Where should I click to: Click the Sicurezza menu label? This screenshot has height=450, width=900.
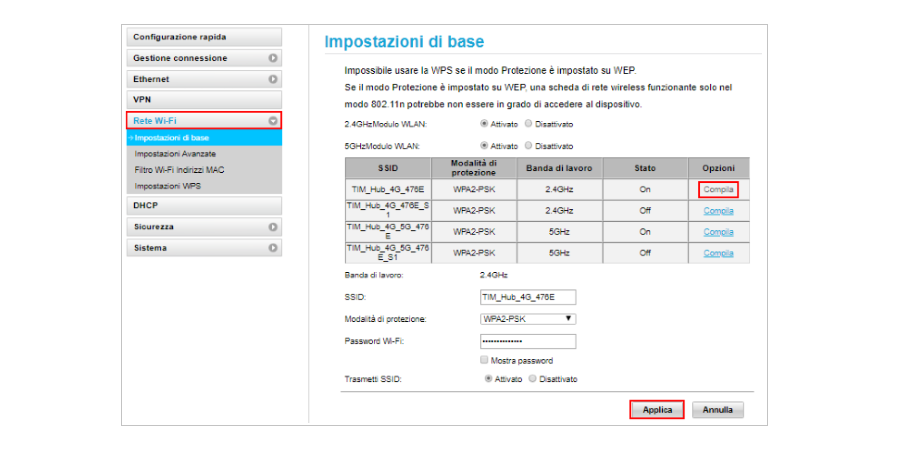pos(153,227)
